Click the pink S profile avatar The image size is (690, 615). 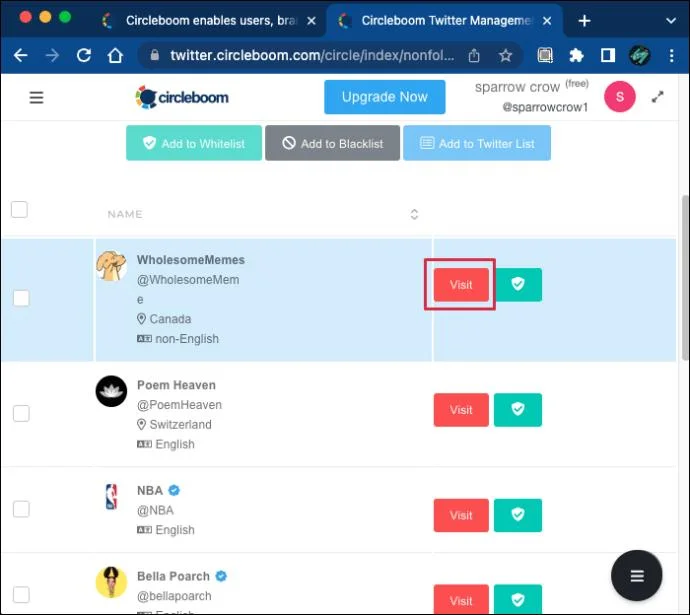click(x=620, y=96)
